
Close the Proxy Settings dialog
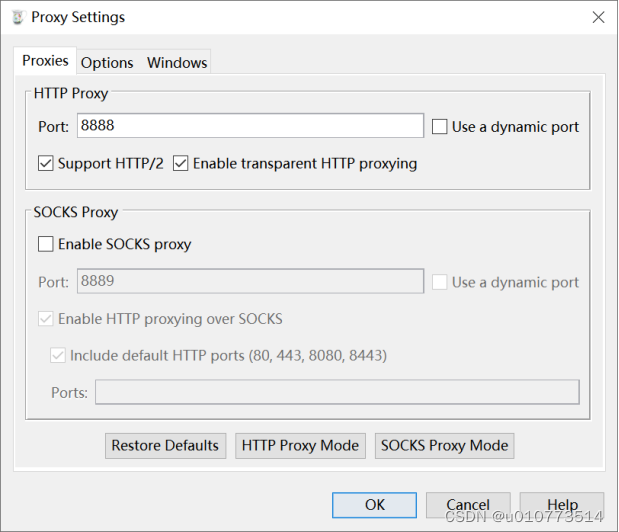598,17
